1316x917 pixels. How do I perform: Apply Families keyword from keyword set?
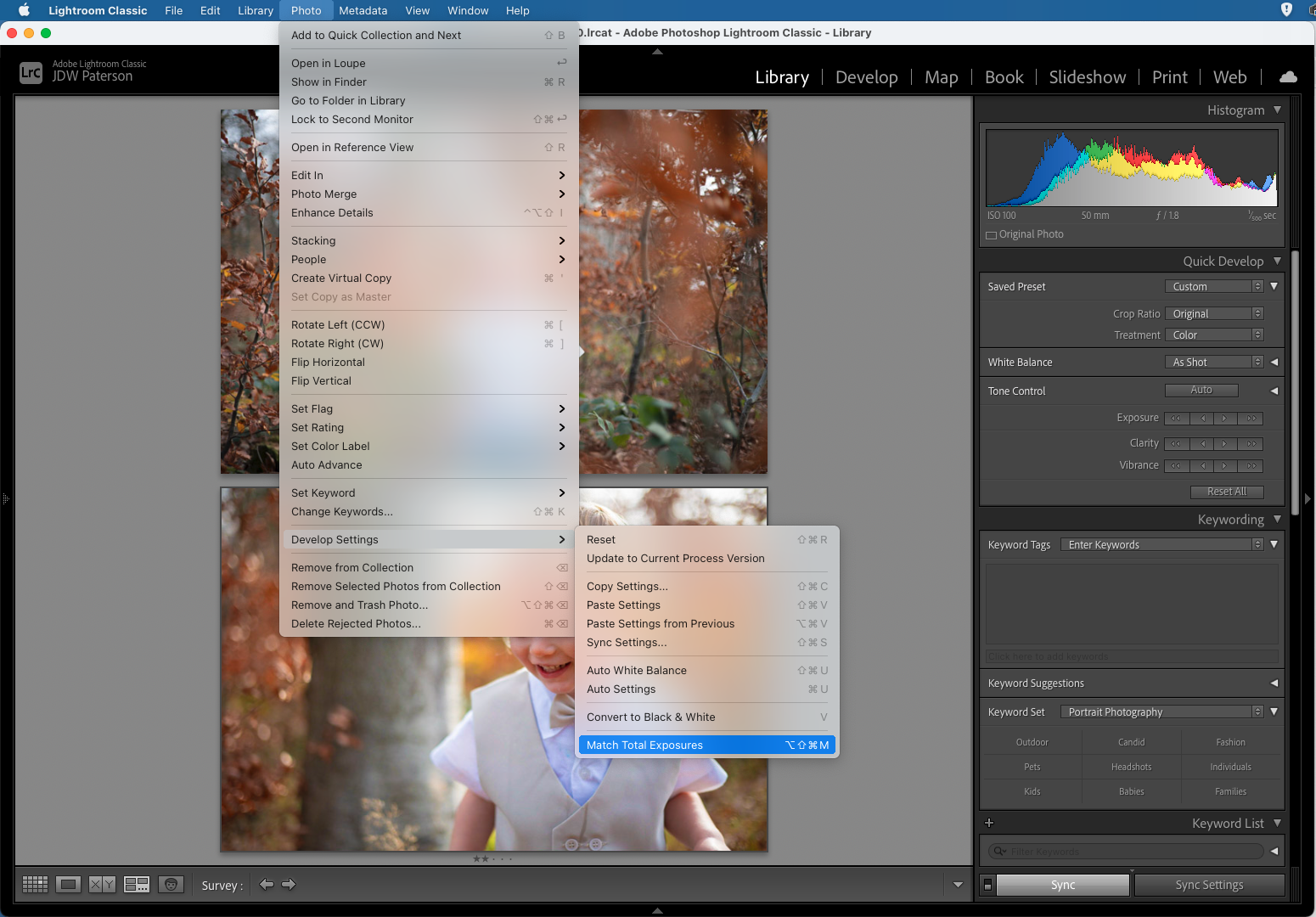(1231, 792)
